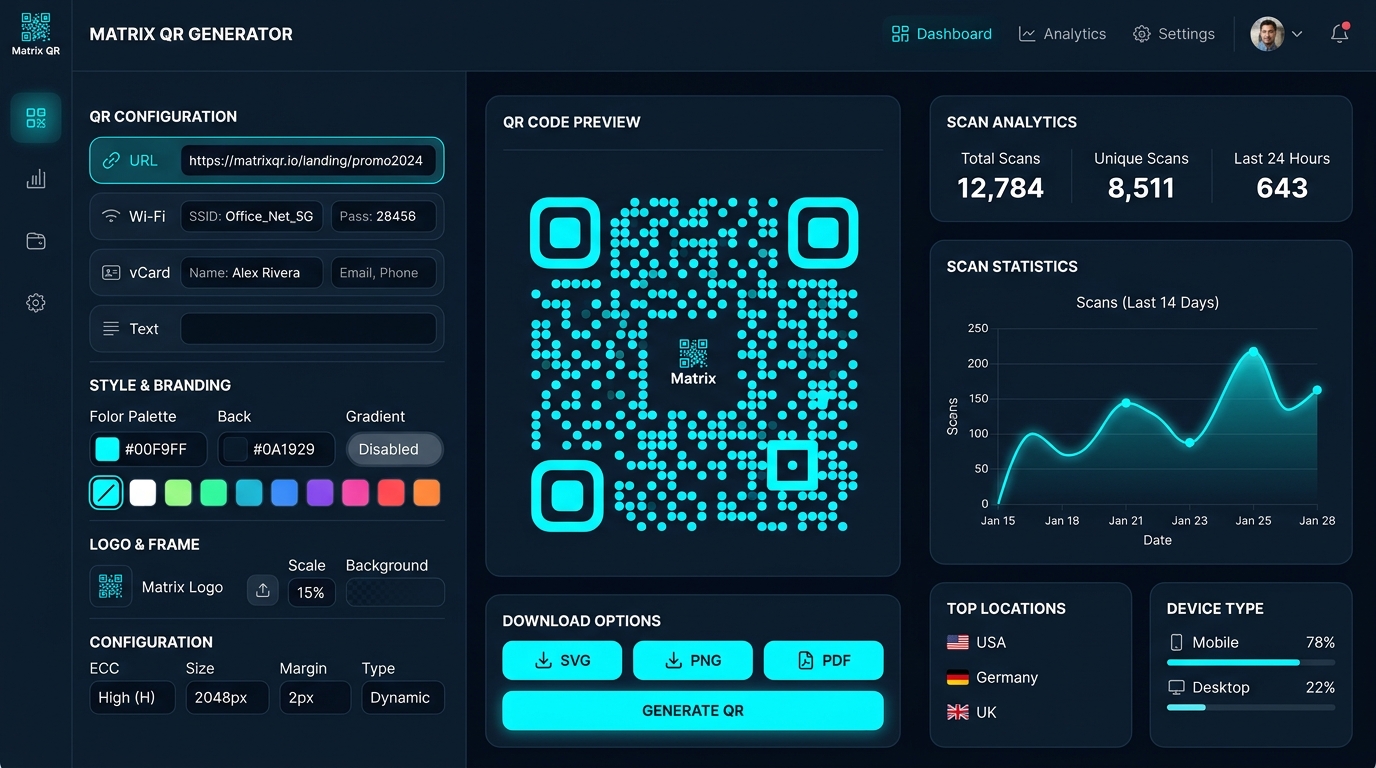Click the URL input field
This screenshot has width=1376, height=768.
point(308,160)
